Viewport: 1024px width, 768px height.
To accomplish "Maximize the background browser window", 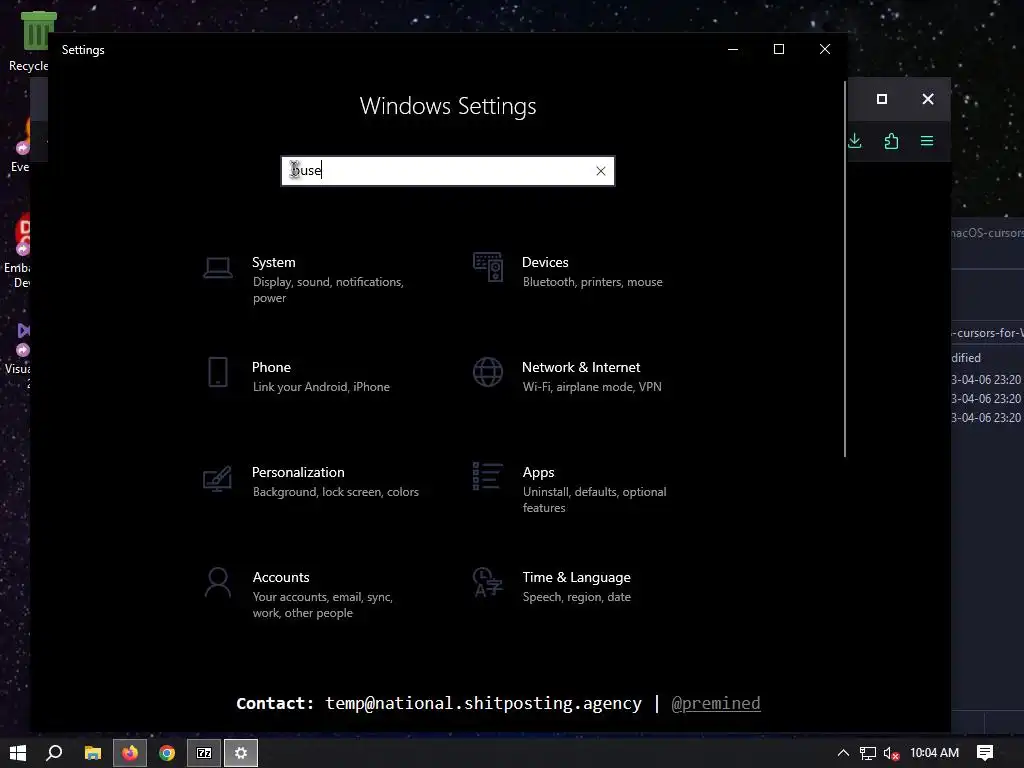I will [882, 99].
